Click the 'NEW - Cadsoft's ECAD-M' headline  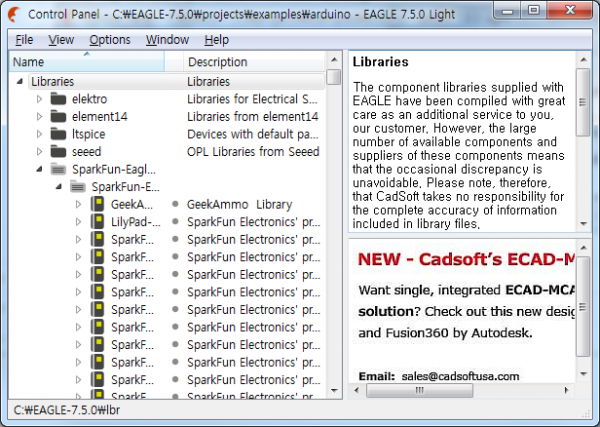click(466, 259)
